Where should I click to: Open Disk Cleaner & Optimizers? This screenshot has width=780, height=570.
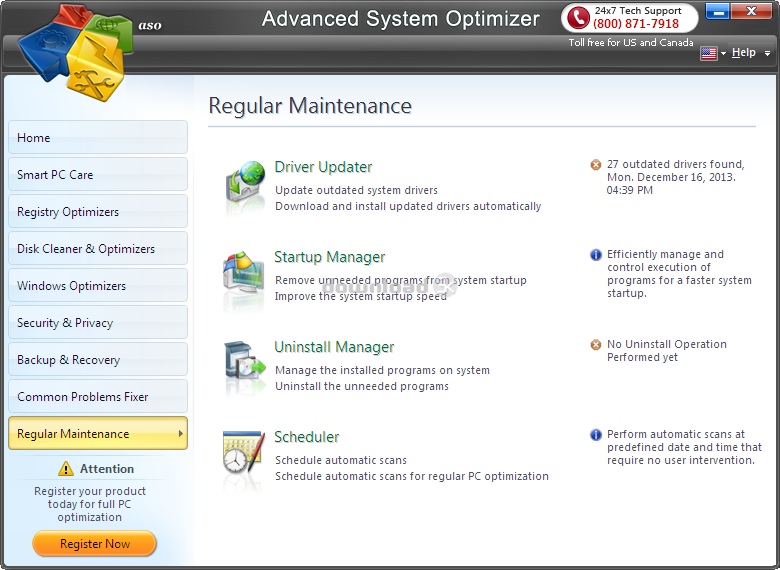[98, 248]
